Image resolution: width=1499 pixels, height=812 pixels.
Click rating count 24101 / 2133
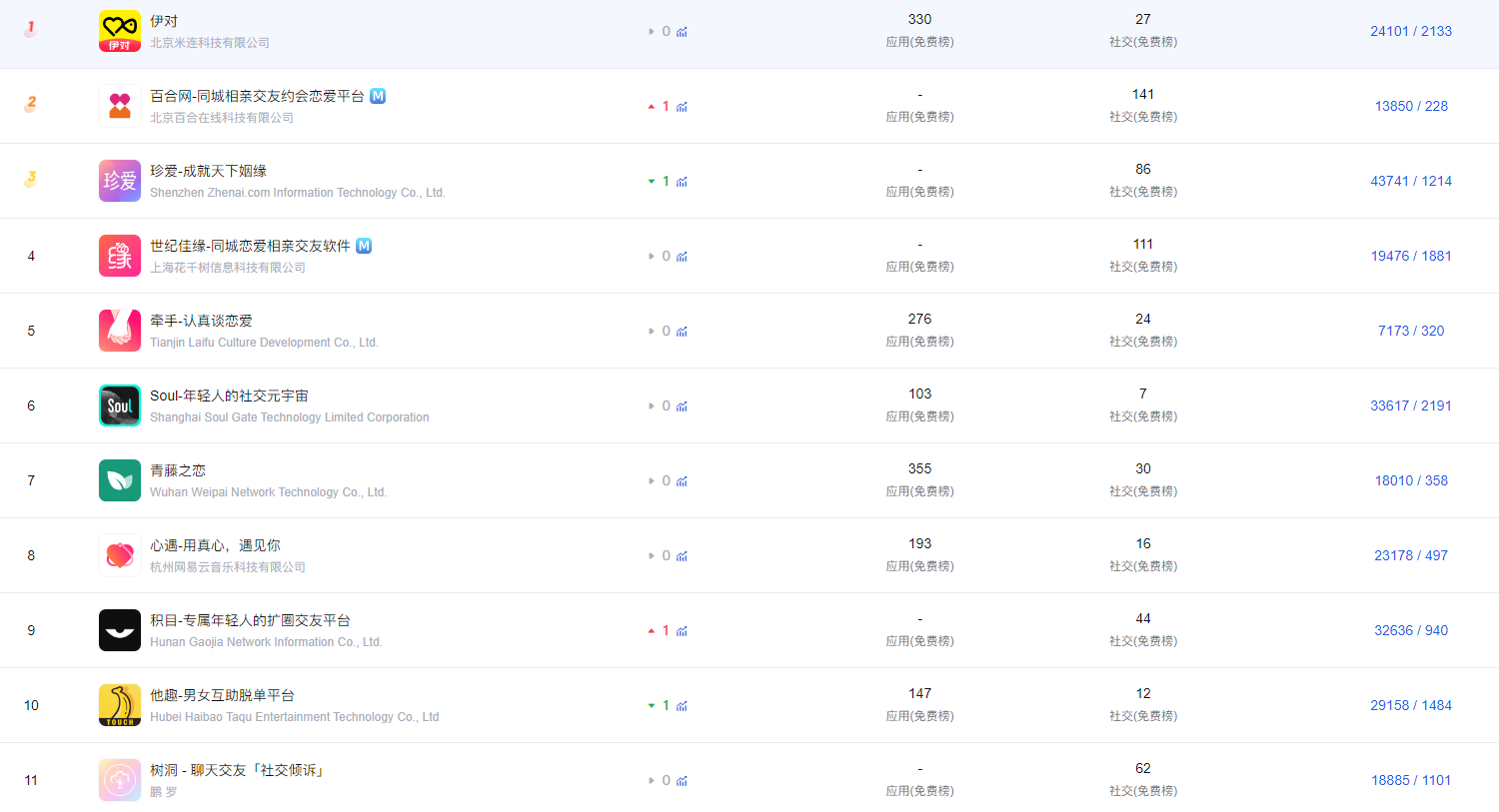pyautogui.click(x=1410, y=31)
